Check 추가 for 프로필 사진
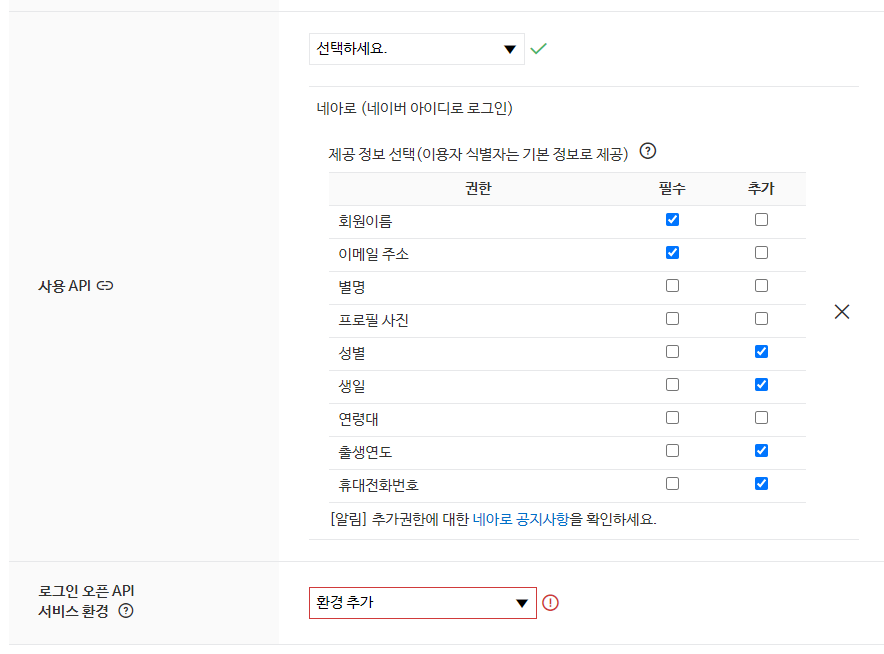The image size is (884, 654). coord(761,319)
